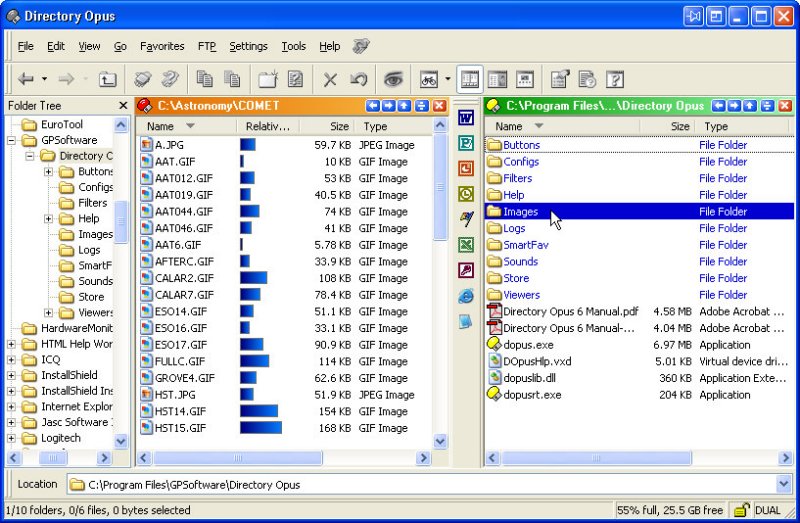Launch Excel from the middle icon strip
The height and width of the screenshot is (523, 800).
[465, 245]
